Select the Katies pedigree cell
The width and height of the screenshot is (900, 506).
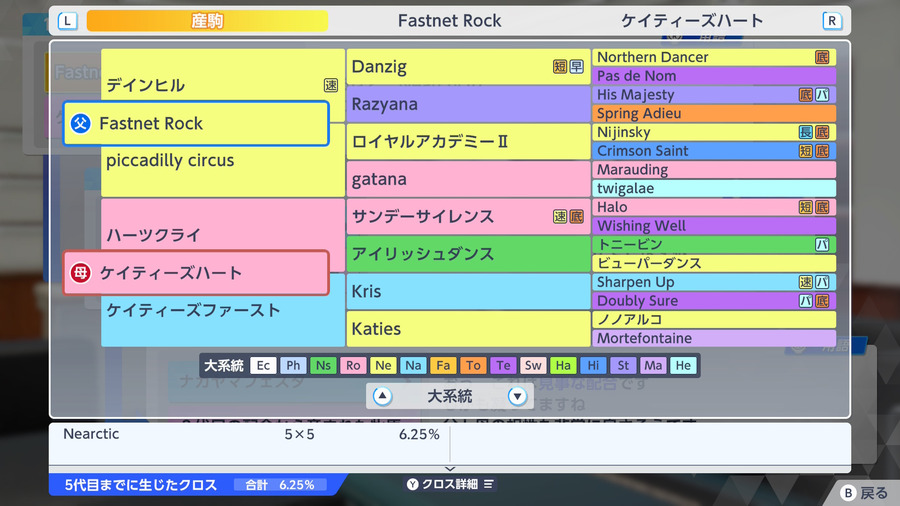tap(468, 329)
